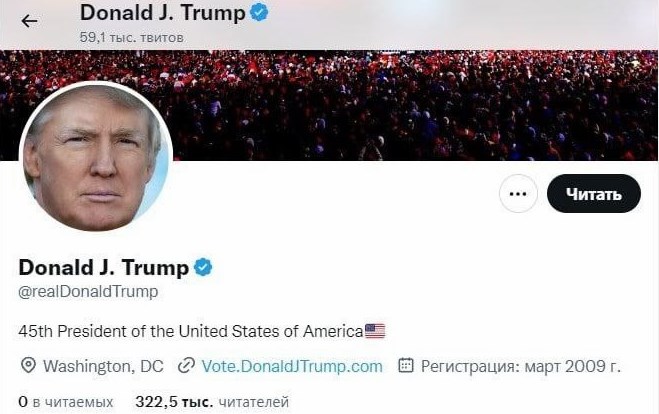This screenshot has height=414, width=659.
Task: Click the Читать follow button
Action: click(593, 194)
